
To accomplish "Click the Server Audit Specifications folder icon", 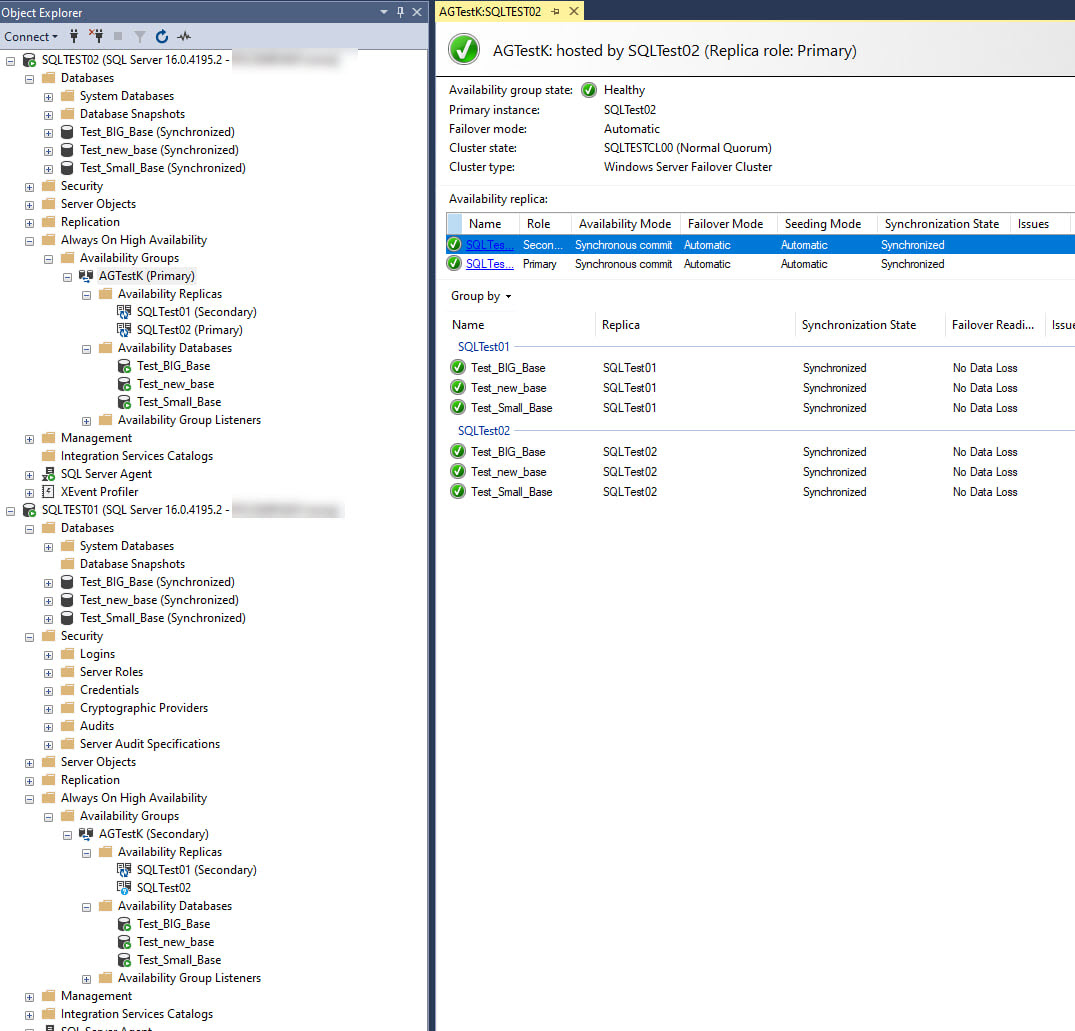I will [x=67, y=744].
